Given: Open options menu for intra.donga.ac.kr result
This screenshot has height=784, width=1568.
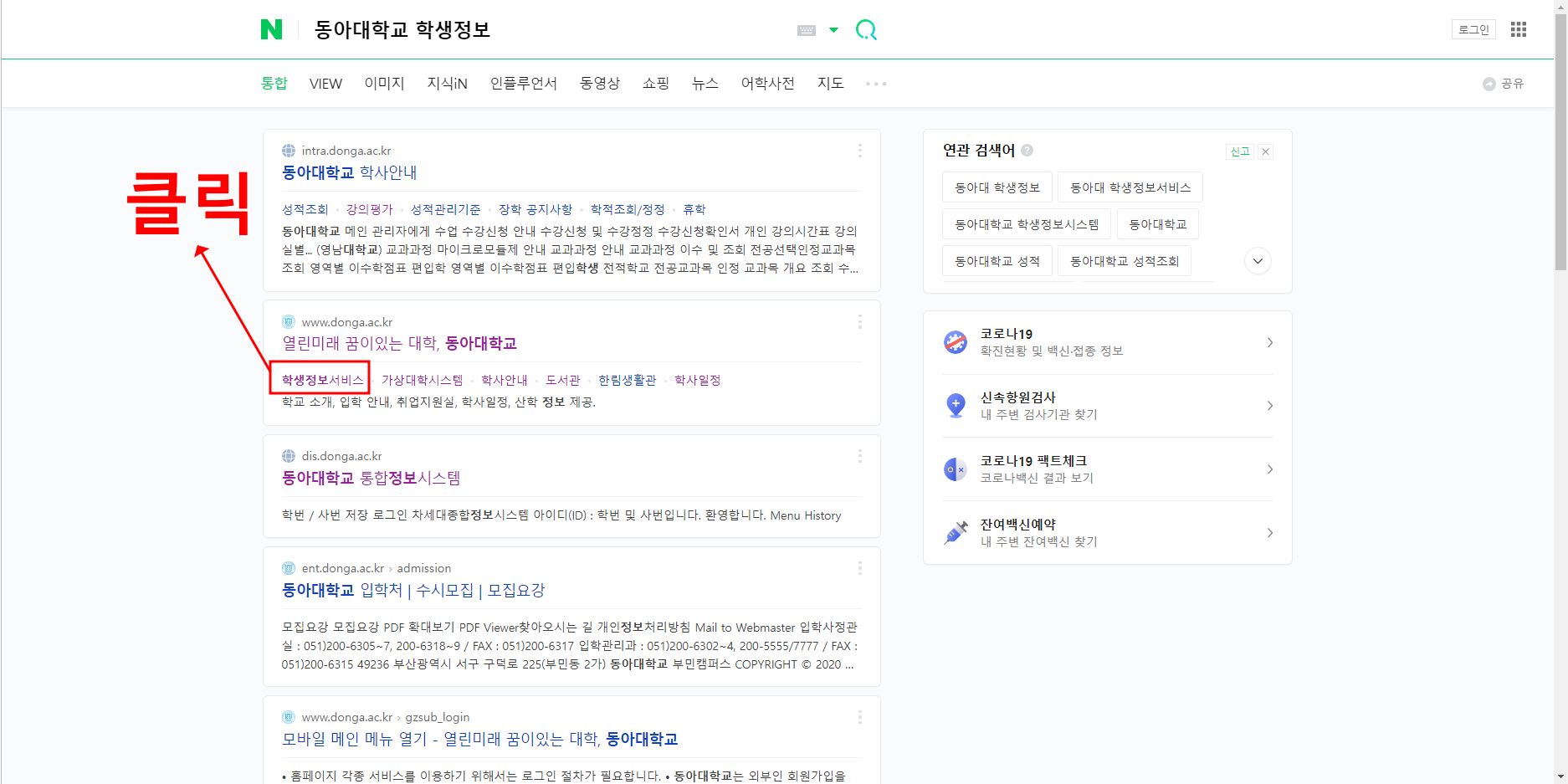Looking at the screenshot, I should click(x=859, y=151).
